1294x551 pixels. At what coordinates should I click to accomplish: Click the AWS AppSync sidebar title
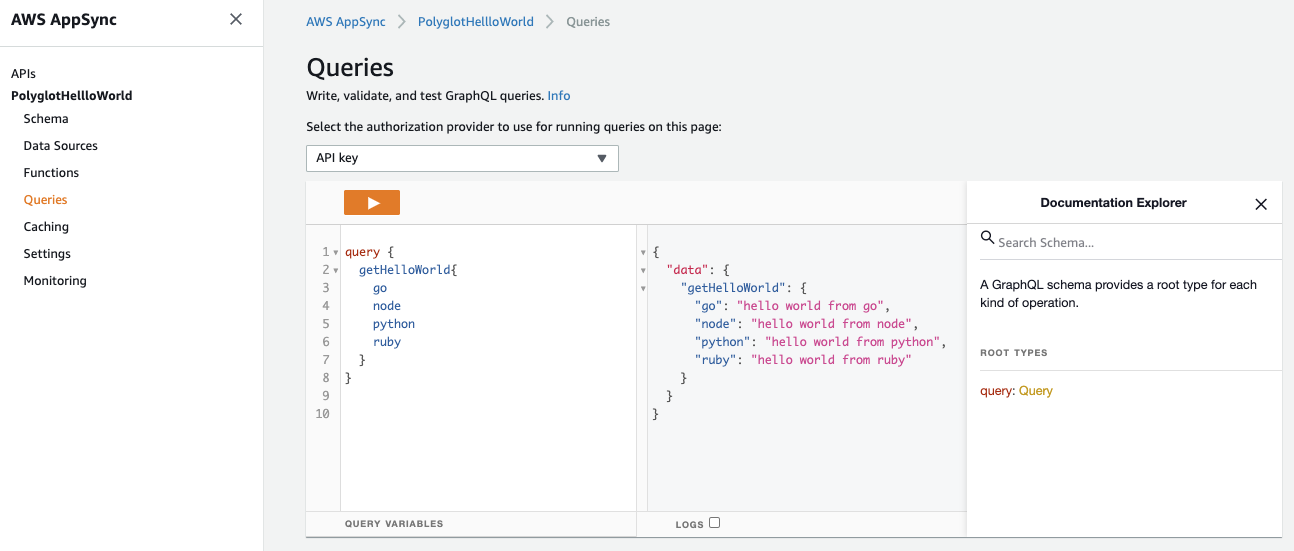(x=64, y=20)
